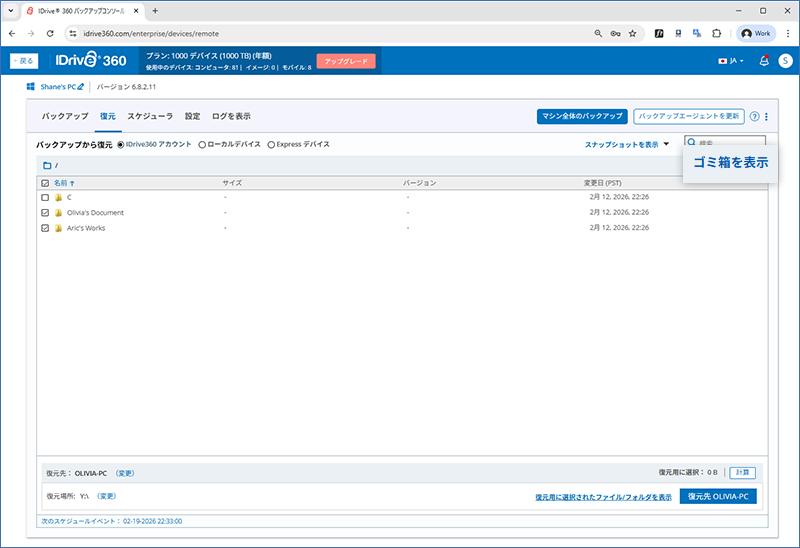Select the ローカルデバイス radio button

[202, 145]
